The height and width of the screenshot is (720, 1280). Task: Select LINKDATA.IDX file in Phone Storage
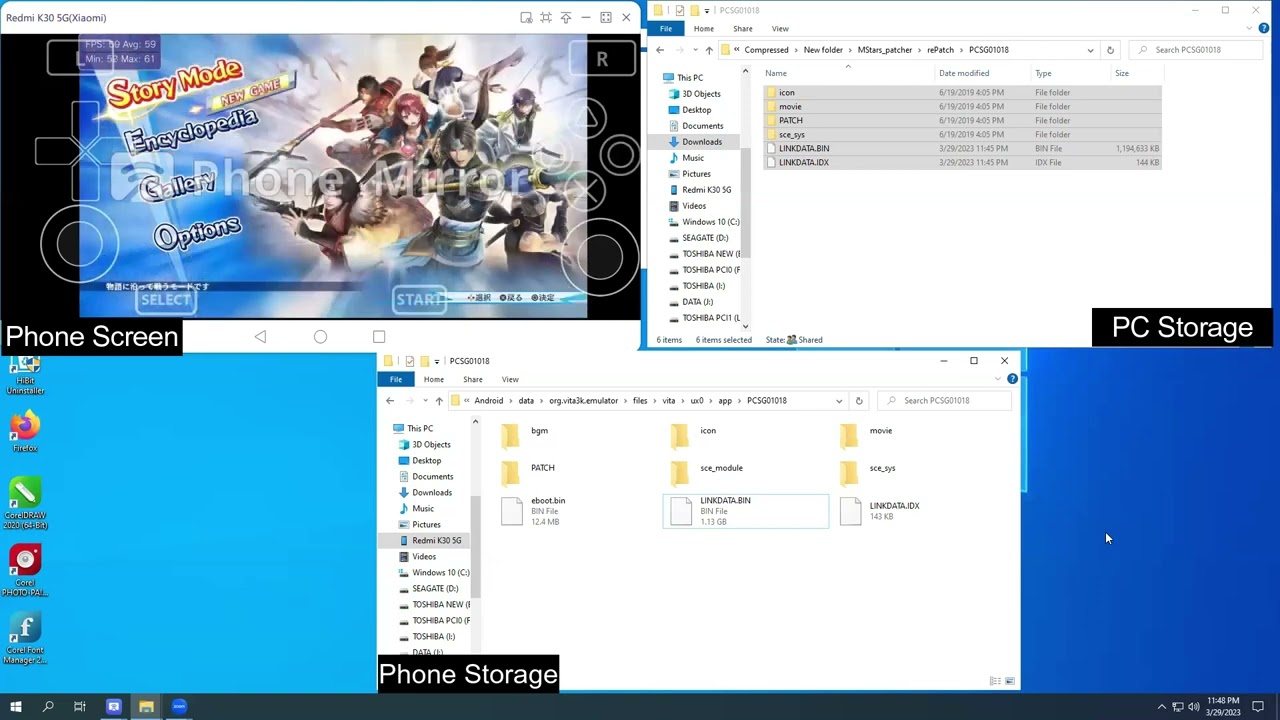(880, 511)
